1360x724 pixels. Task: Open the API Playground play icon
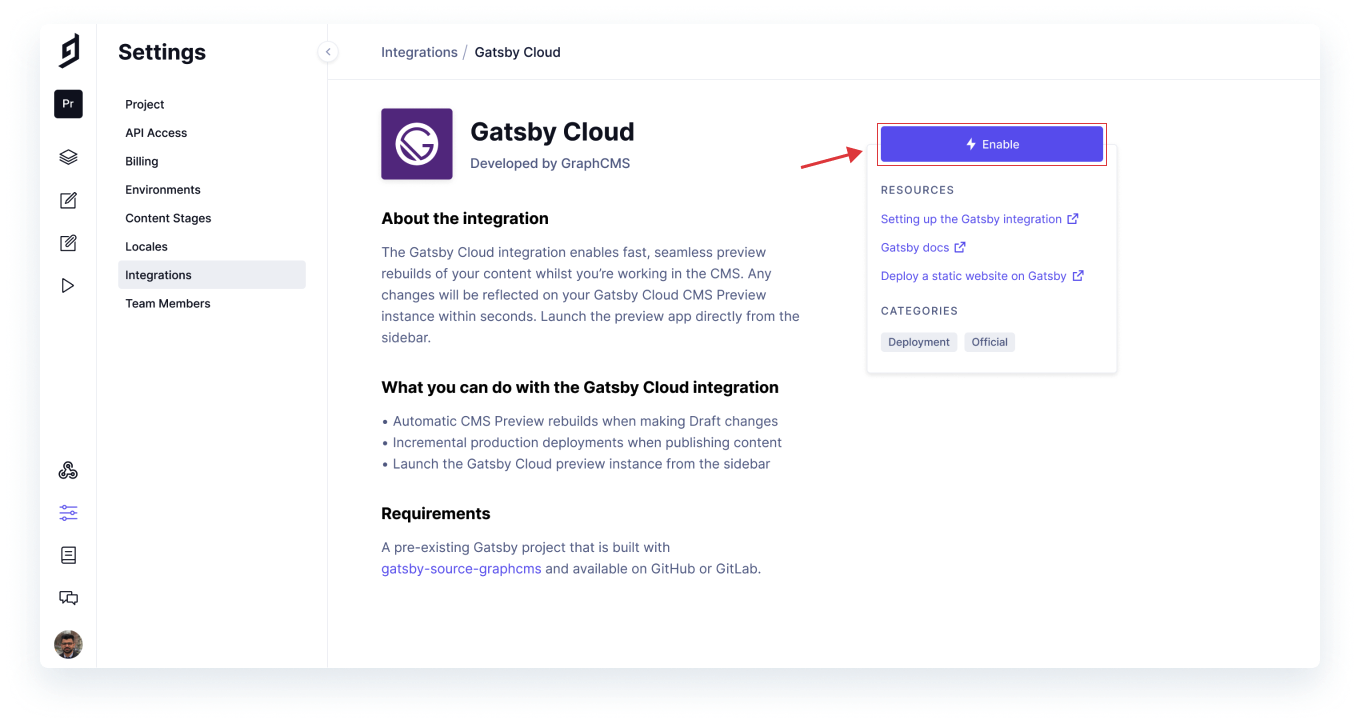click(x=68, y=286)
